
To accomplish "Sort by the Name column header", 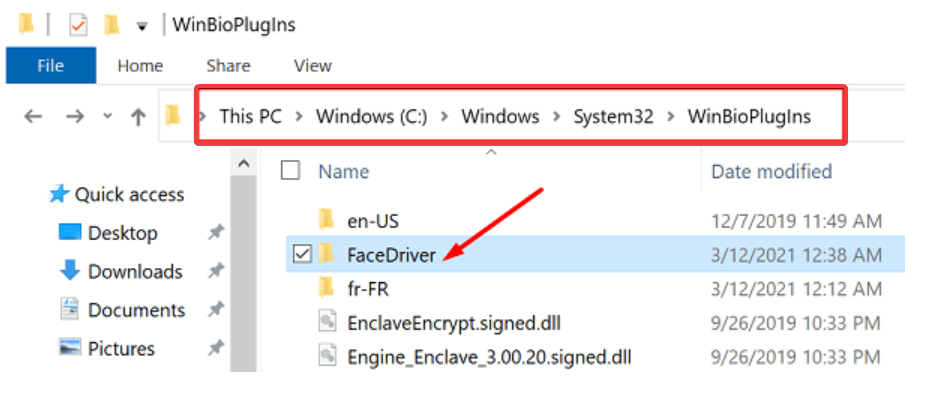I will (344, 172).
